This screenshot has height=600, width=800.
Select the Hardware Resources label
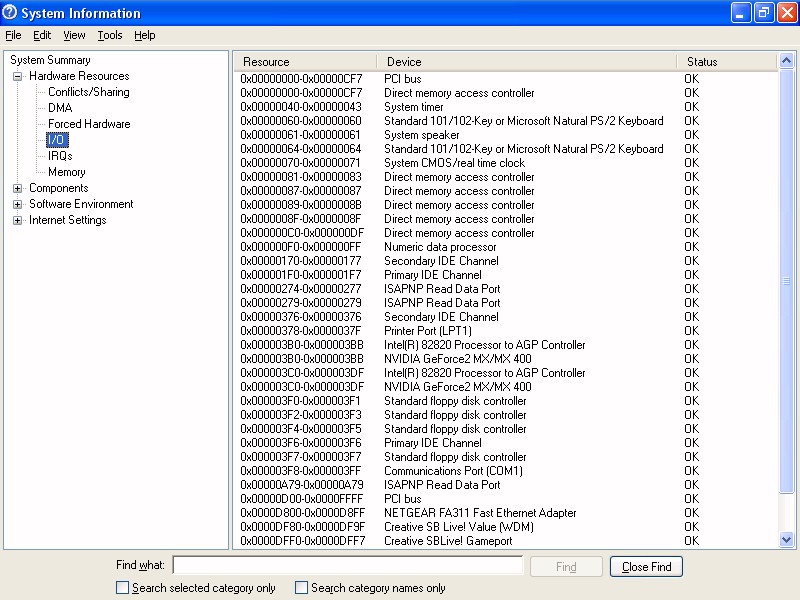[x=79, y=76]
